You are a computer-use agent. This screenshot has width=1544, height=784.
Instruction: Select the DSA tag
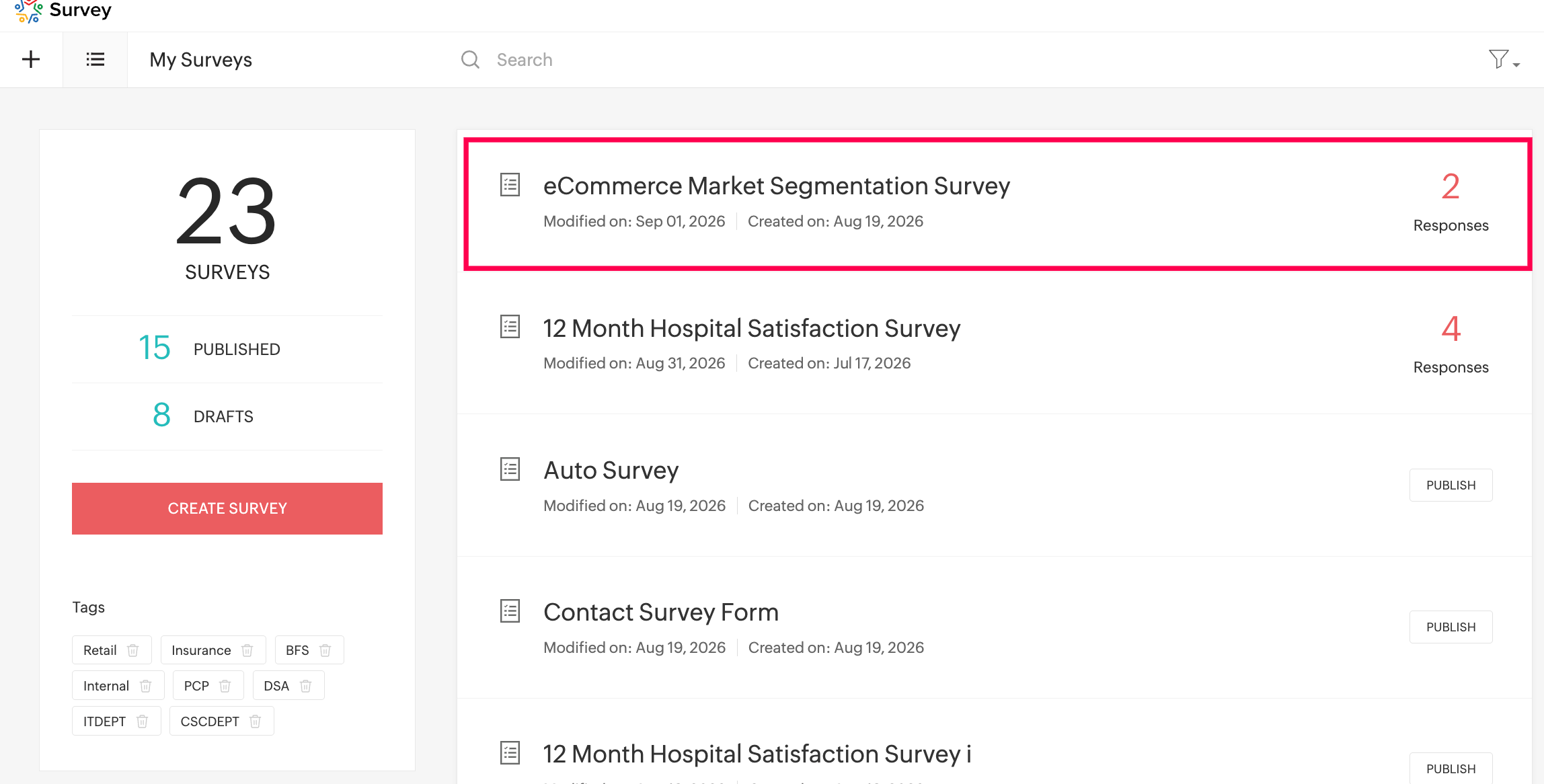[x=276, y=686]
